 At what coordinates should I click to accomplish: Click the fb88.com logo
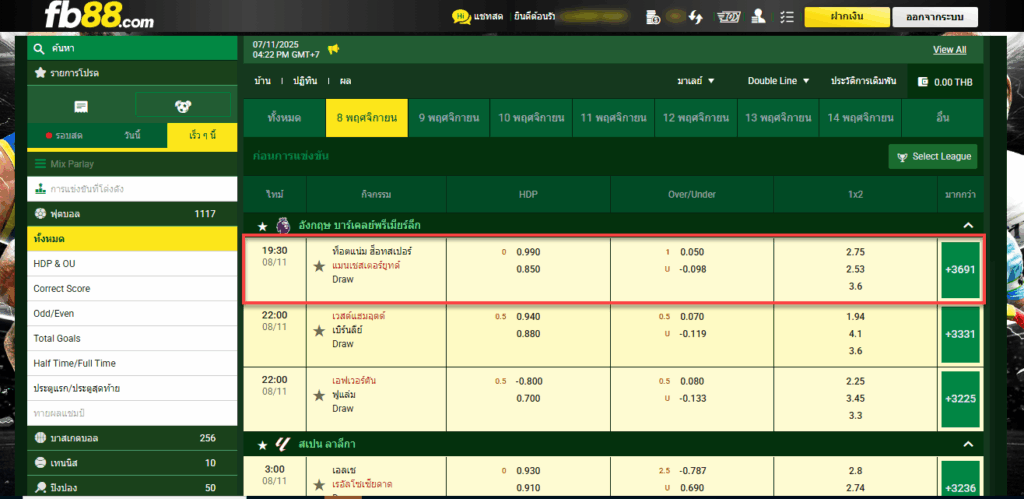click(x=99, y=15)
